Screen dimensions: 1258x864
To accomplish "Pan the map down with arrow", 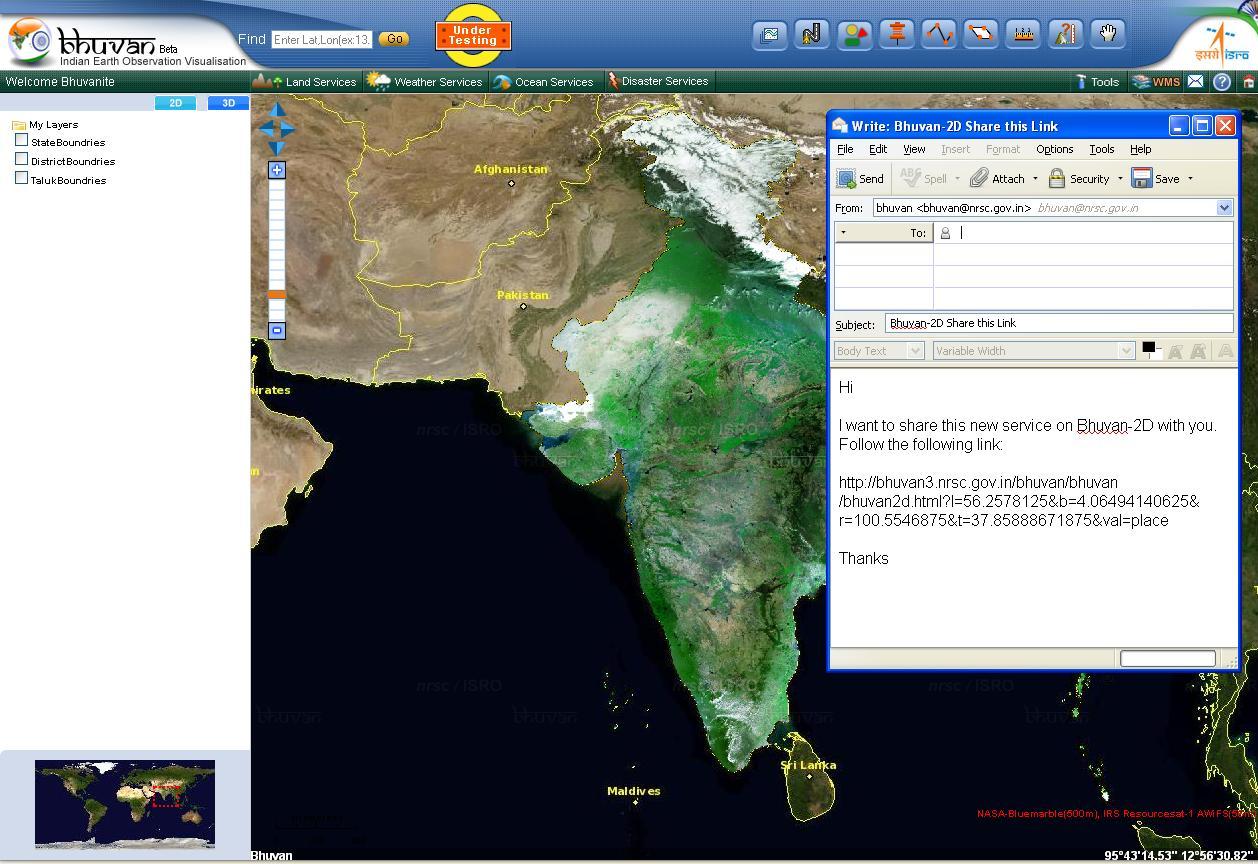I will (278, 148).
